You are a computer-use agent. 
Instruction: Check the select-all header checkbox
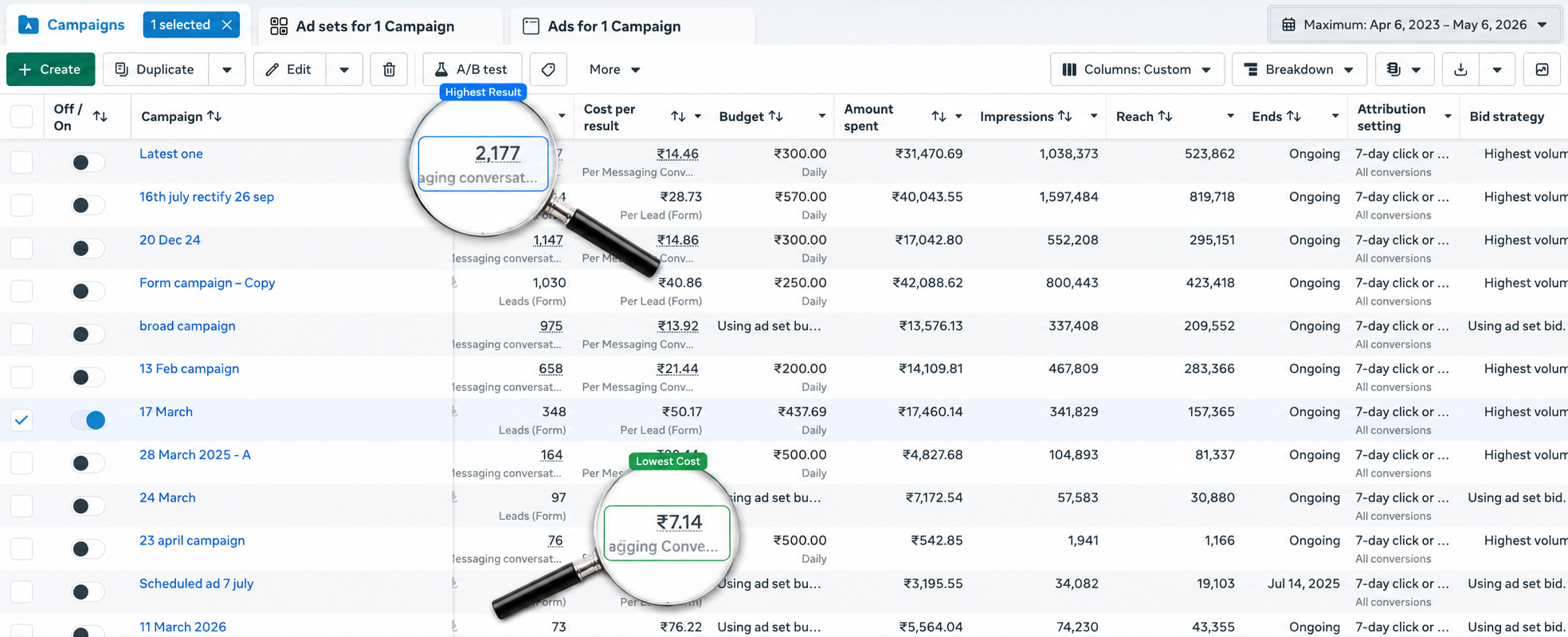coord(22,116)
